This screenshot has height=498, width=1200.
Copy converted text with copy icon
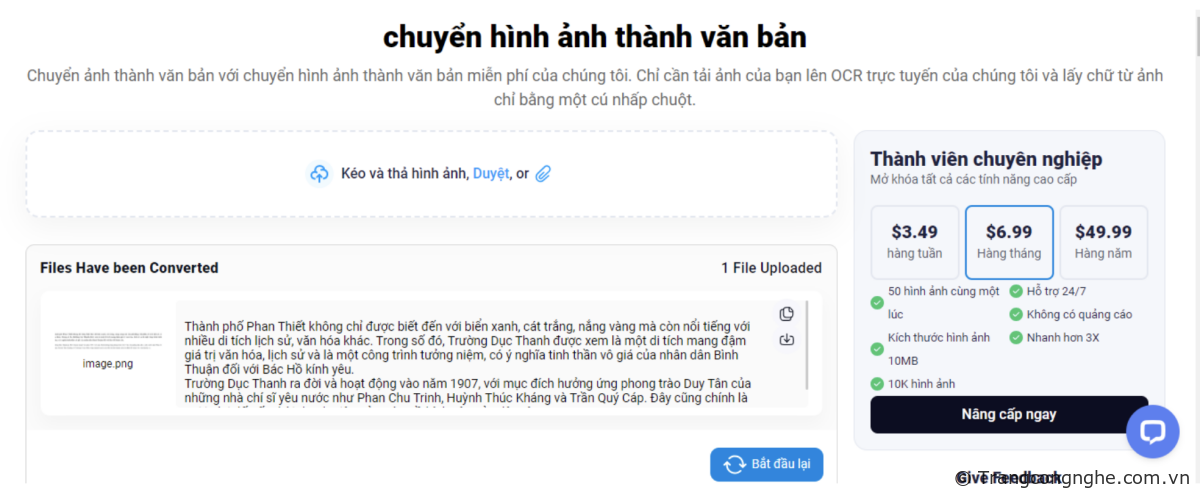pyautogui.click(x=787, y=314)
